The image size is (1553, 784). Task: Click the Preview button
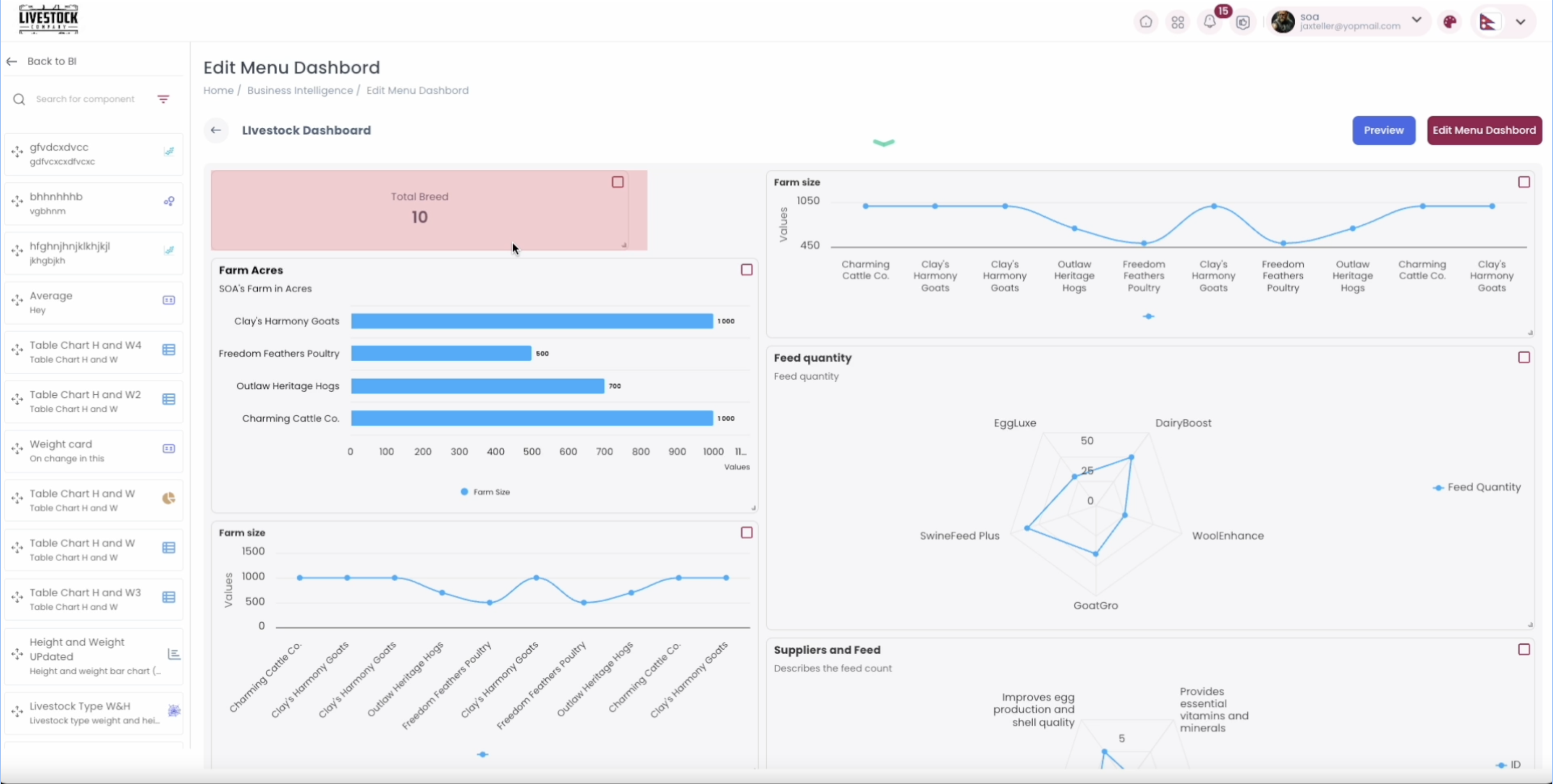(x=1383, y=130)
